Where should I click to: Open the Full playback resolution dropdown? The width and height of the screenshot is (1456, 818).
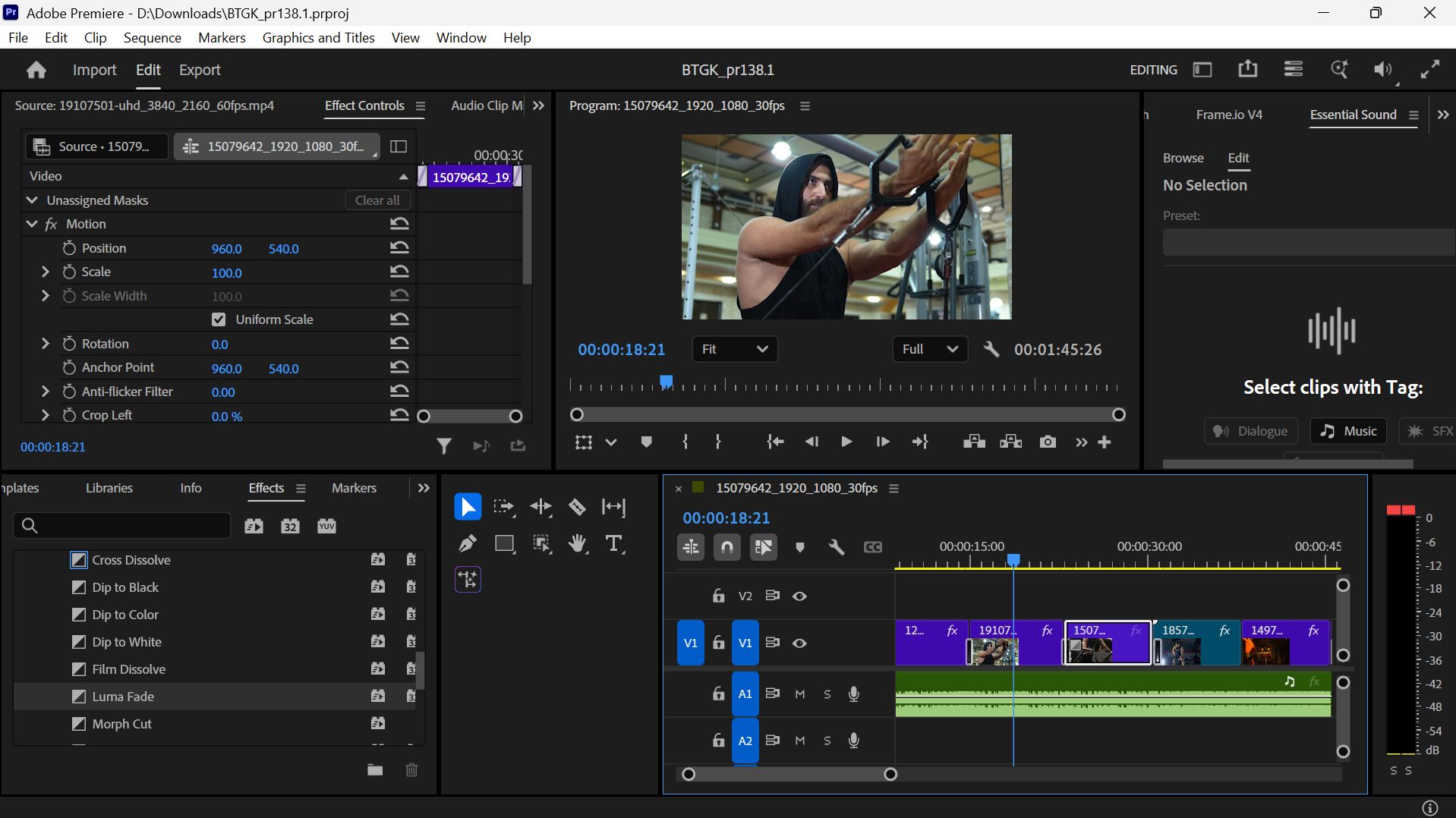coord(929,349)
